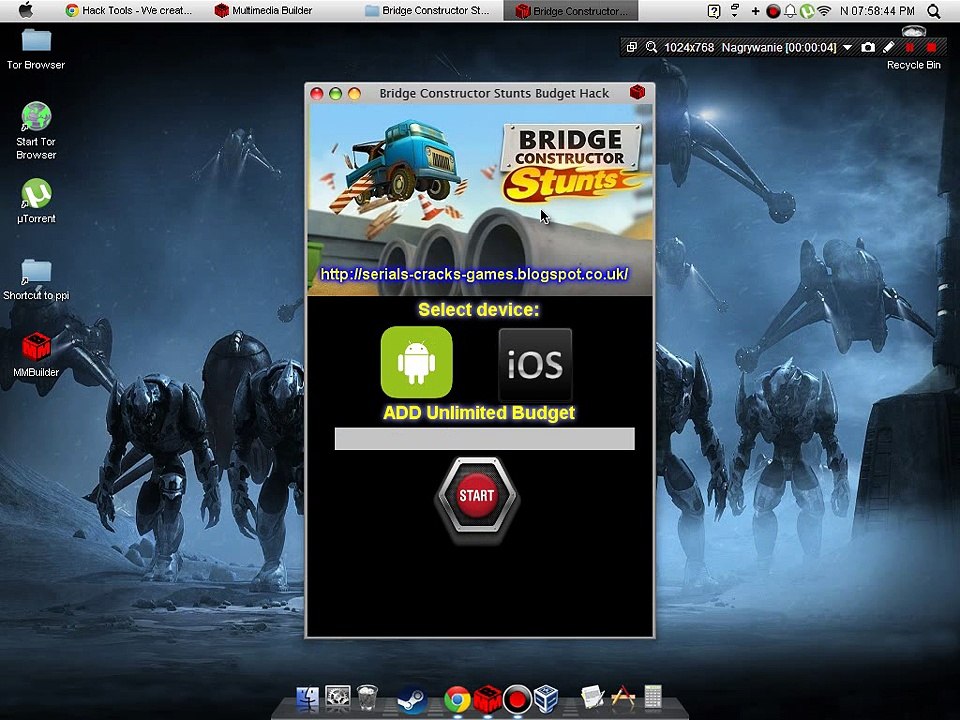Expand the window-stack dropdown in menu bar
The width and height of the screenshot is (960, 720).
coord(735,10)
